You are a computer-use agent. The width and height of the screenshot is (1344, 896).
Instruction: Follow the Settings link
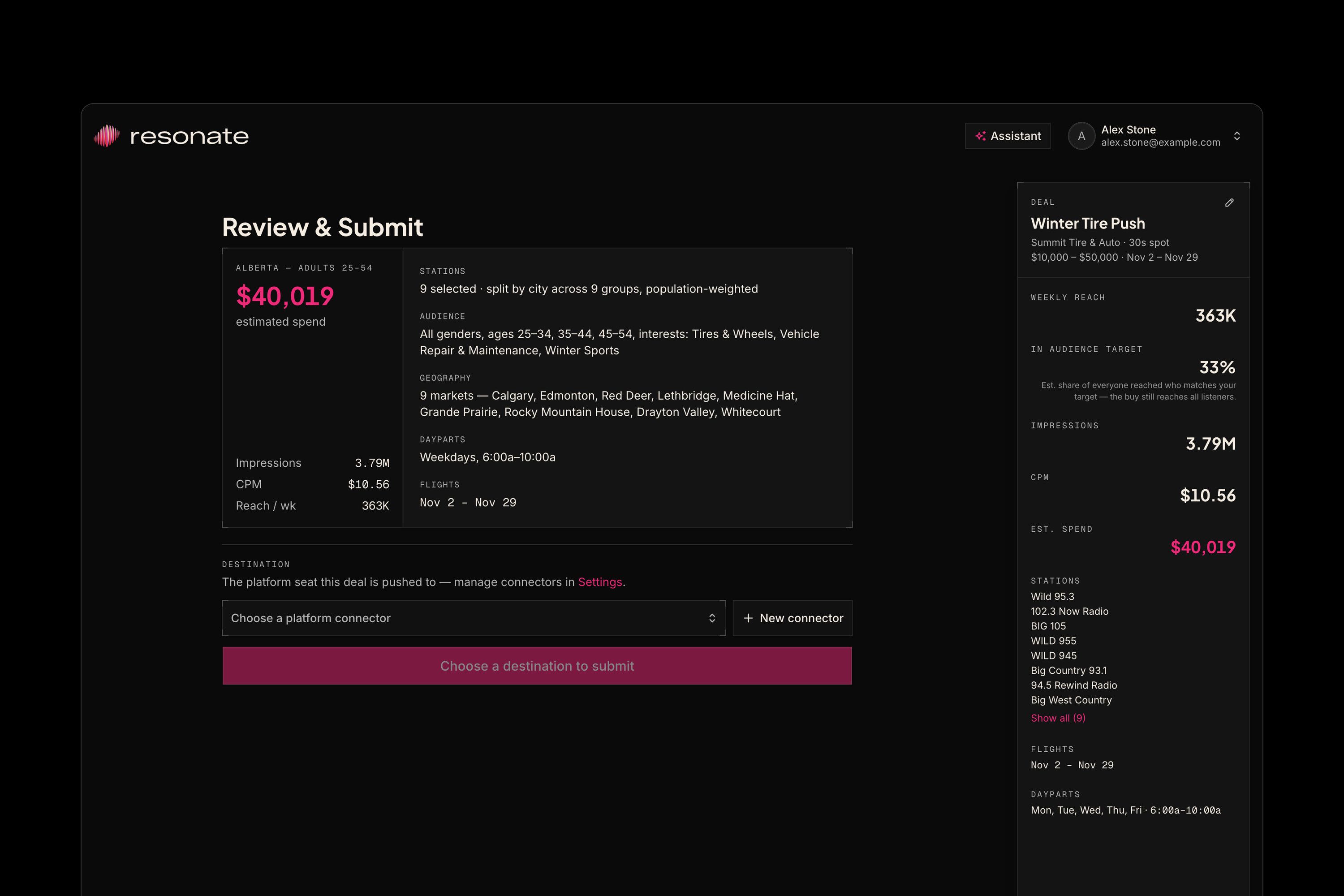click(x=600, y=582)
